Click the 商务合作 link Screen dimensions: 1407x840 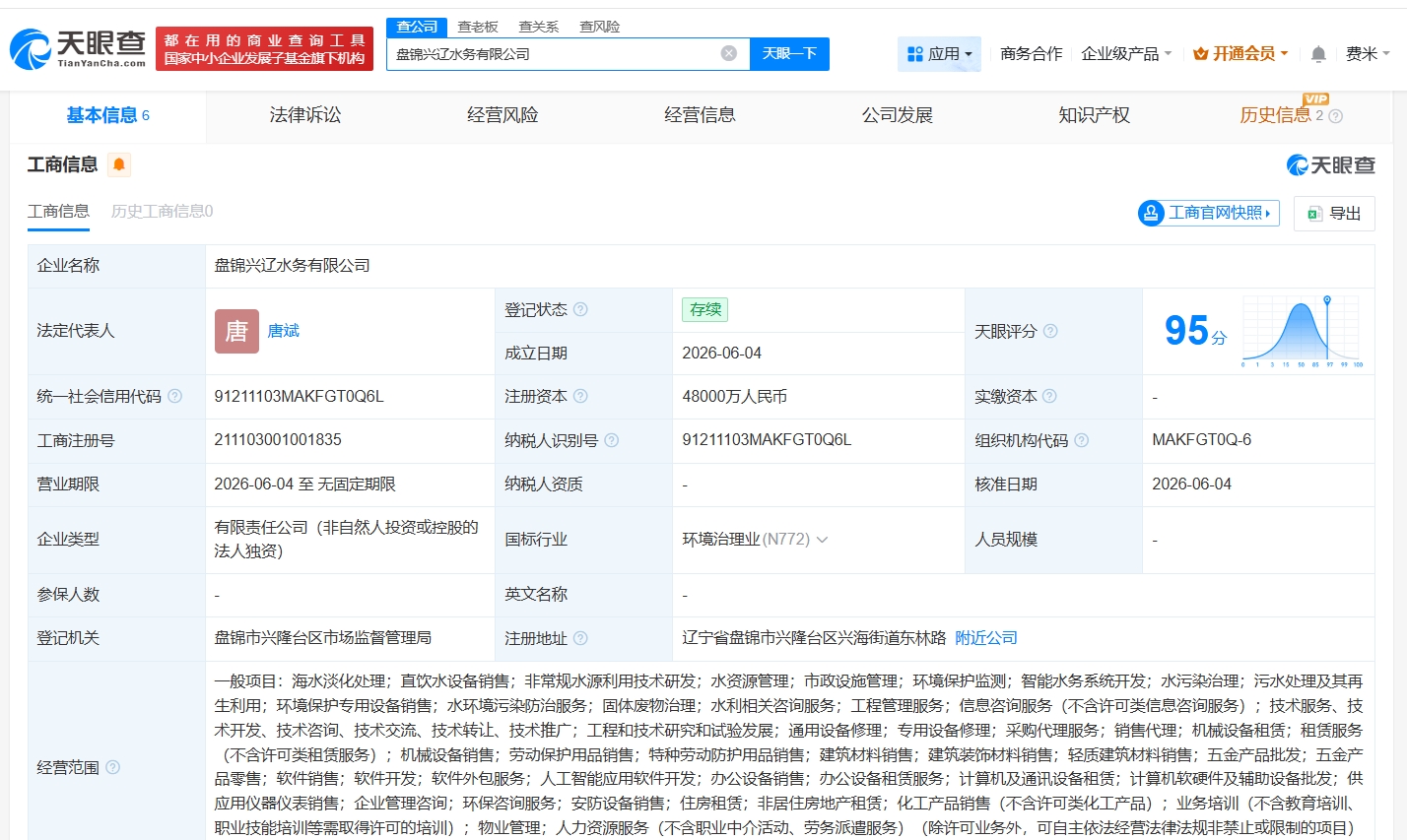1031,54
